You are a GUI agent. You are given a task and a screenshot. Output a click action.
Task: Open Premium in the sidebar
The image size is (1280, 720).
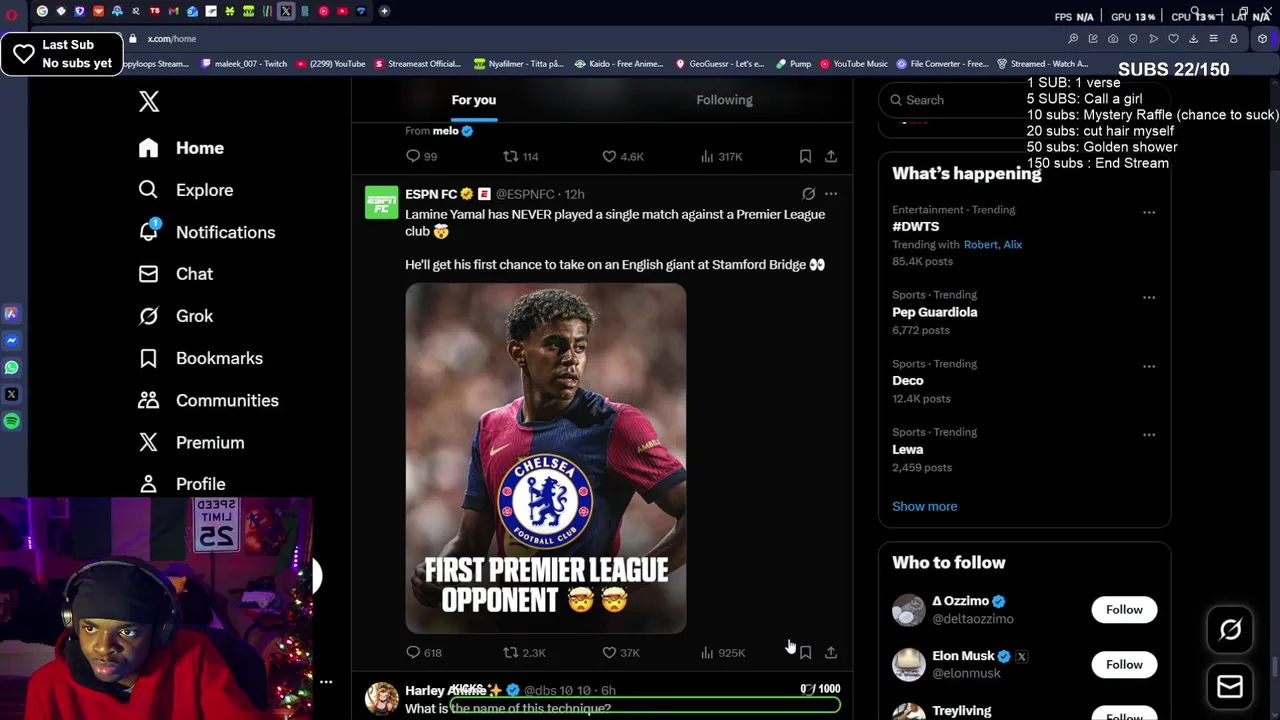pos(191,442)
